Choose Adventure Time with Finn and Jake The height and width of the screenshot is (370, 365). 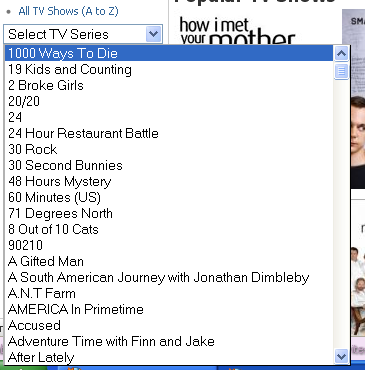point(169,341)
